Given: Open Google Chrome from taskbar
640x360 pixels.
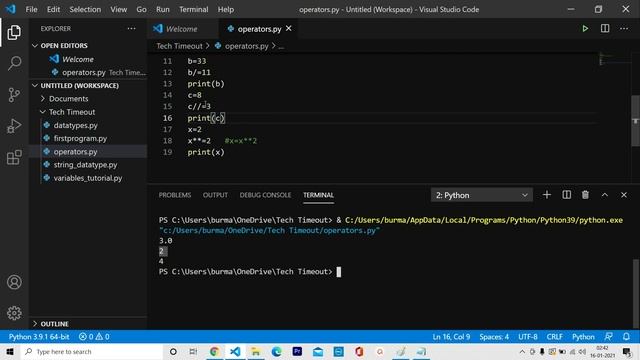Looking at the screenshot, I should [214, 351].
